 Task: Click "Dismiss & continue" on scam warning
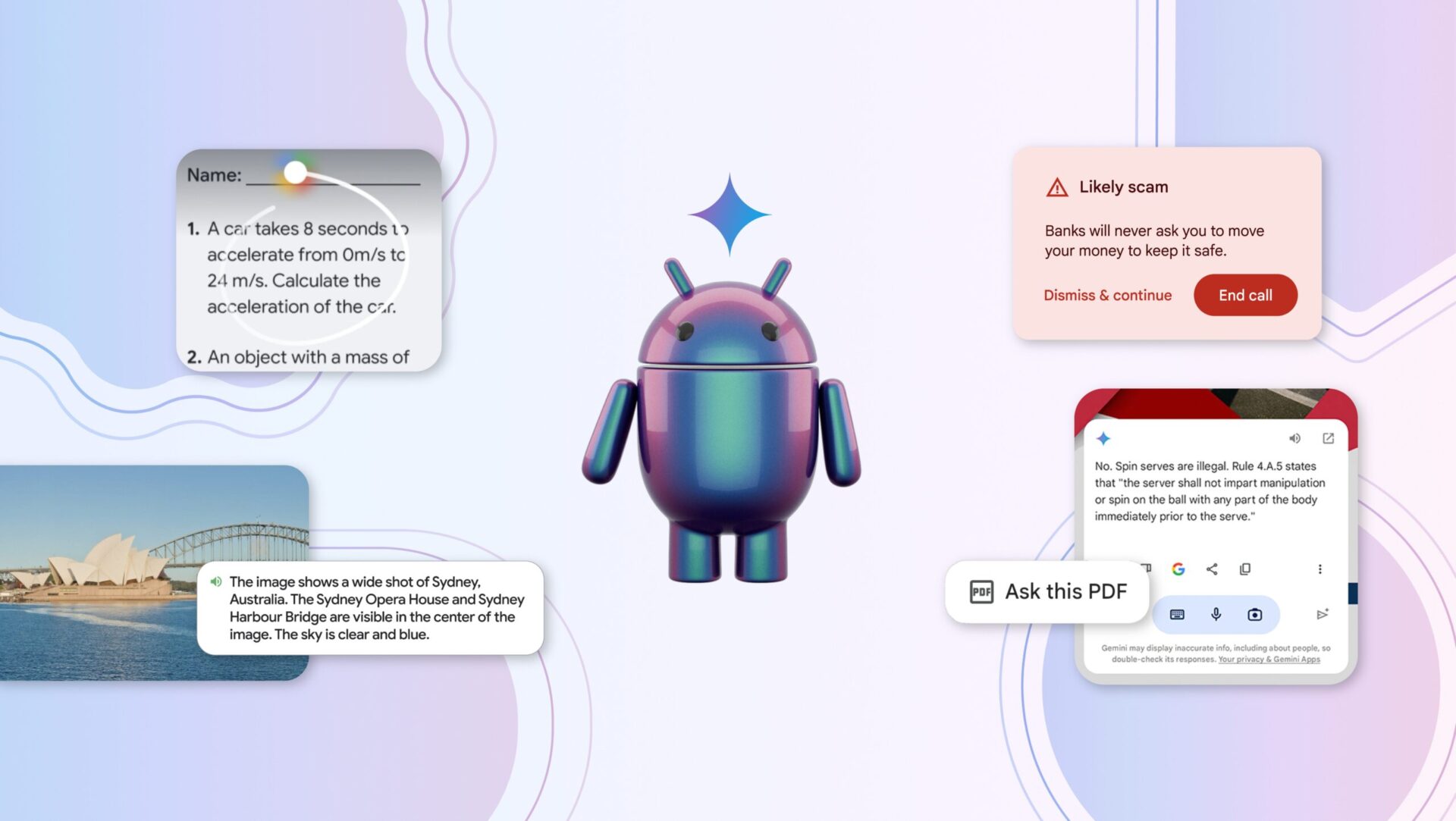(1107, 294)
